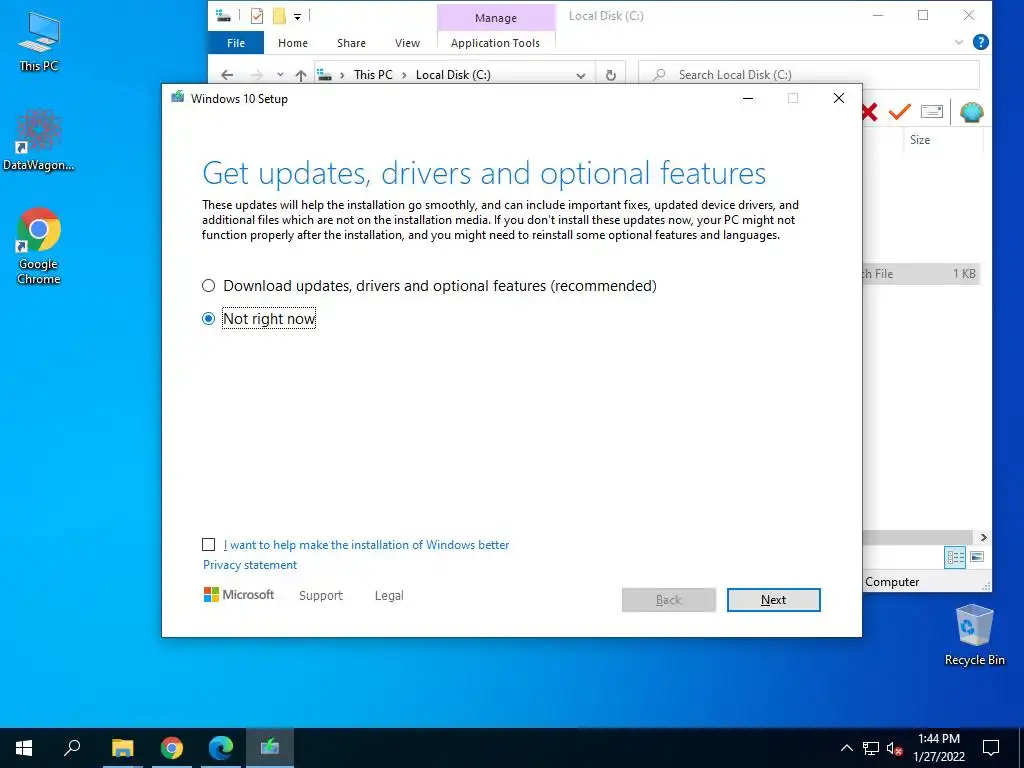The height and width of the screenshot is (768, 1024).
Task: Open the Application Tools tab
Action: click(x=495, y=43)
